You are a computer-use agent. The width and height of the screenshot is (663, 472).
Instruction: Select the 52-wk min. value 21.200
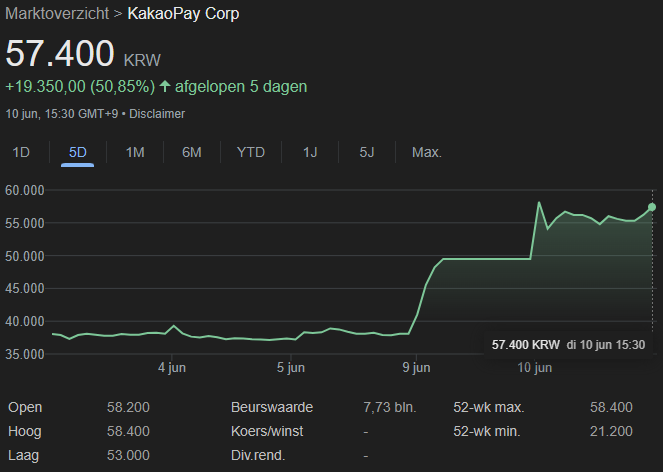tap(611, 431)
